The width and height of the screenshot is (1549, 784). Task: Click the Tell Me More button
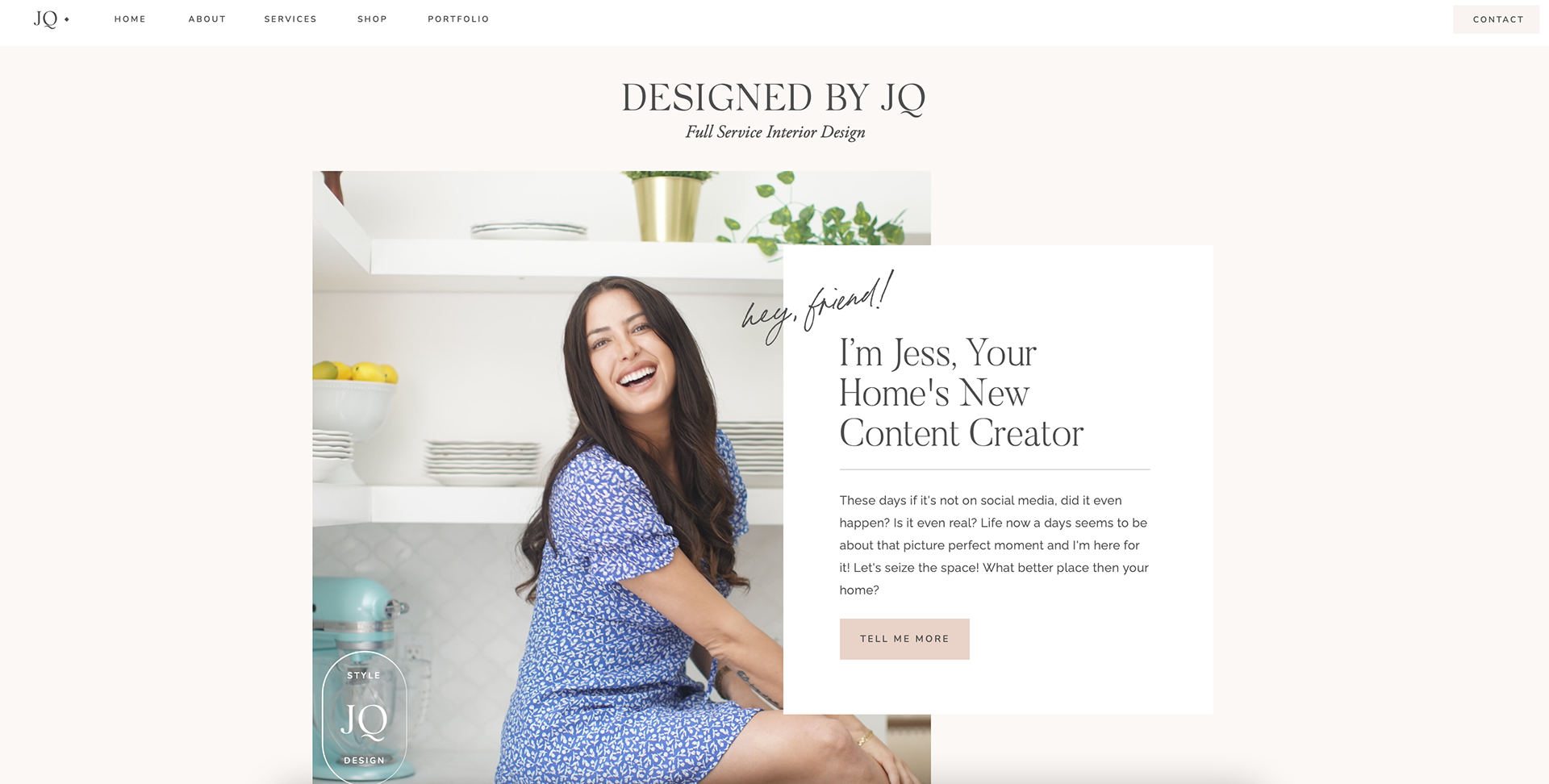tap(904, 639)
